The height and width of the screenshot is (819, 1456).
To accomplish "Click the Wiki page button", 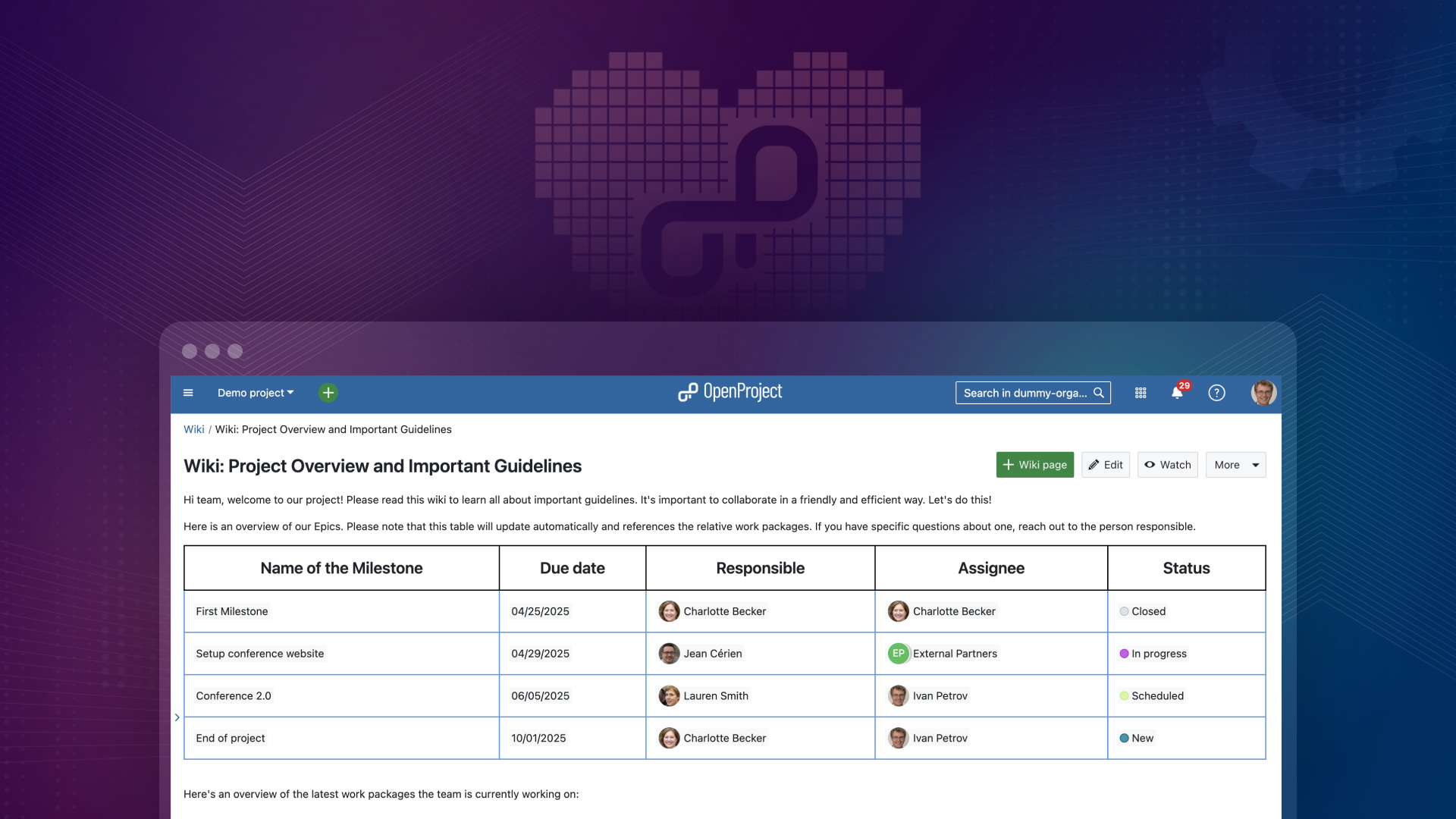I will click(x=1035, y=464).
